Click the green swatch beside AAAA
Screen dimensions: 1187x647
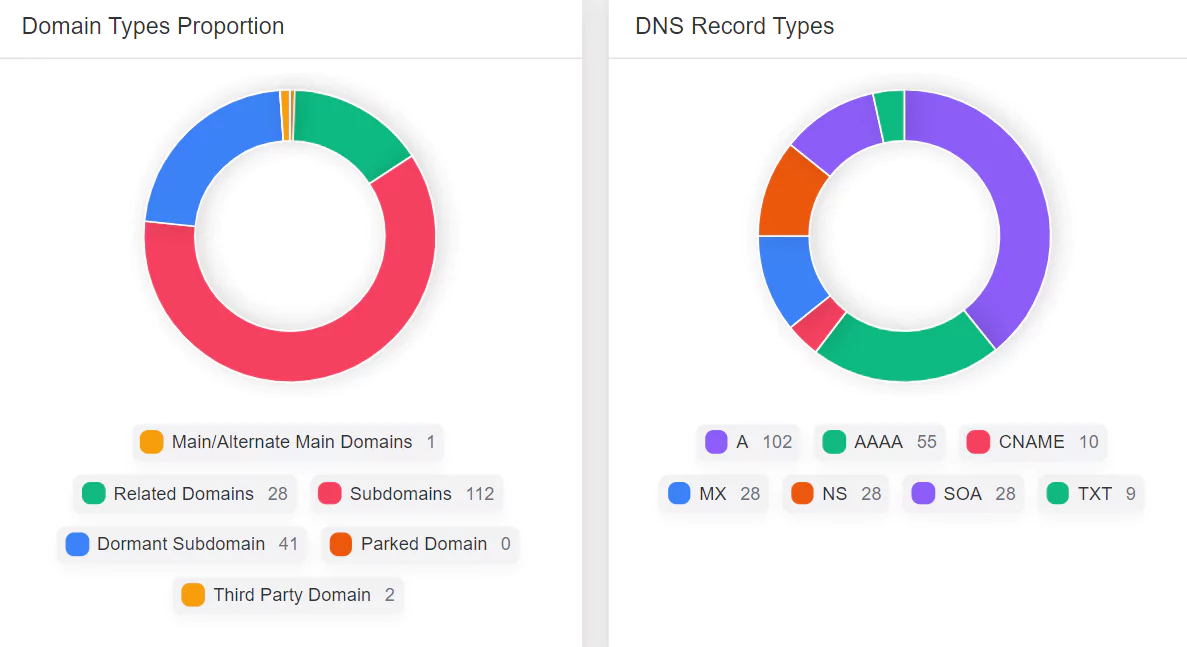[834, 442]
